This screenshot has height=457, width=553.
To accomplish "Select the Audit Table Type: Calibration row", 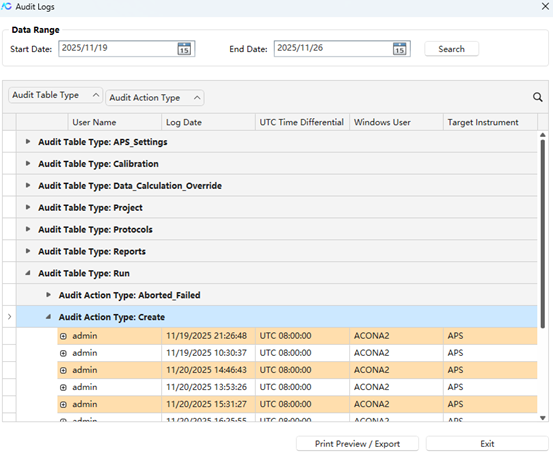I will 276,164.
